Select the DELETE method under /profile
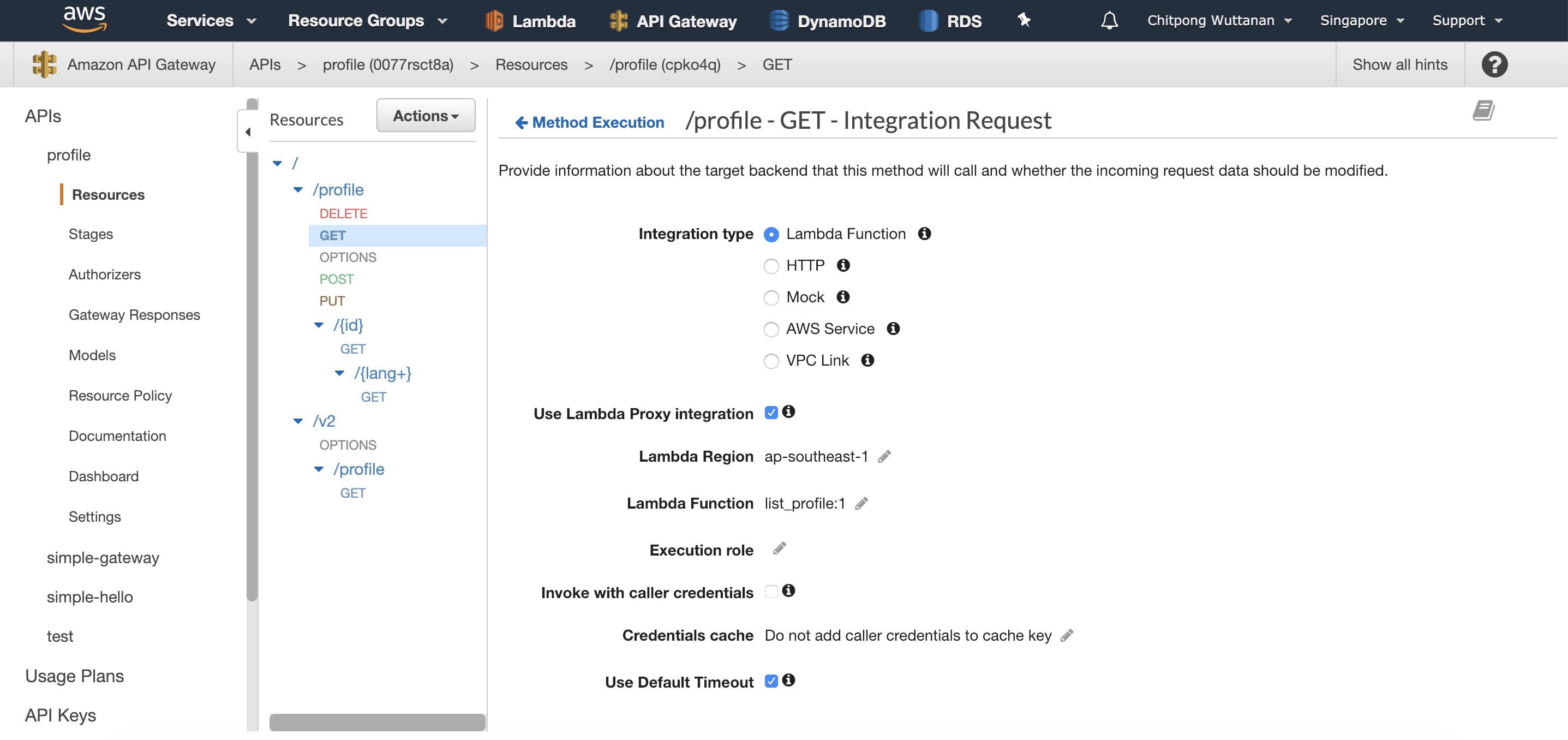The width and height of the screenshot is (1568, 740). [343, 214]
